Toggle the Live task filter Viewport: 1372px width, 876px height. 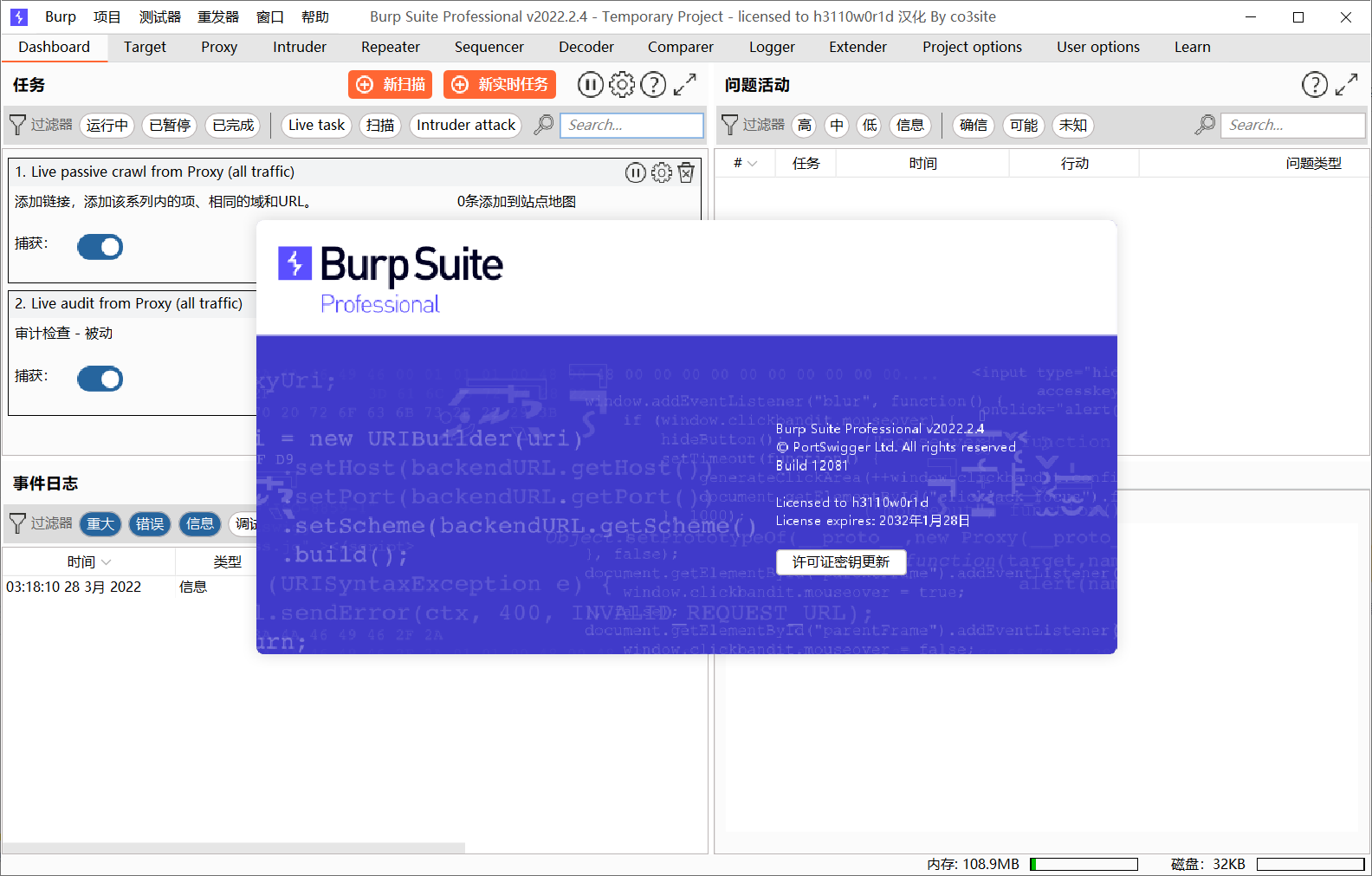[x=316, y=125]
